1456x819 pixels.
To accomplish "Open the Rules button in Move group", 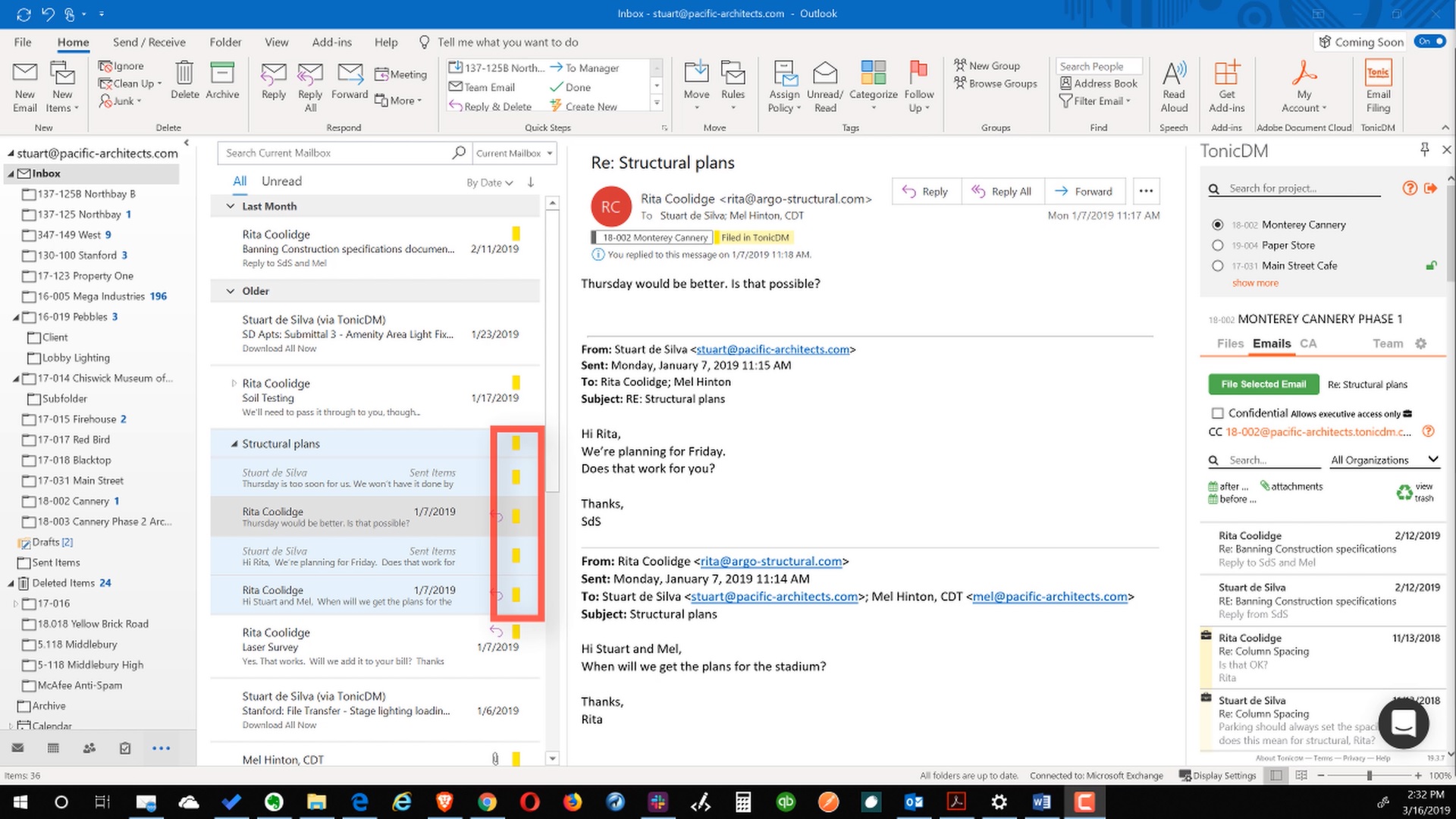I will [733, 86].
